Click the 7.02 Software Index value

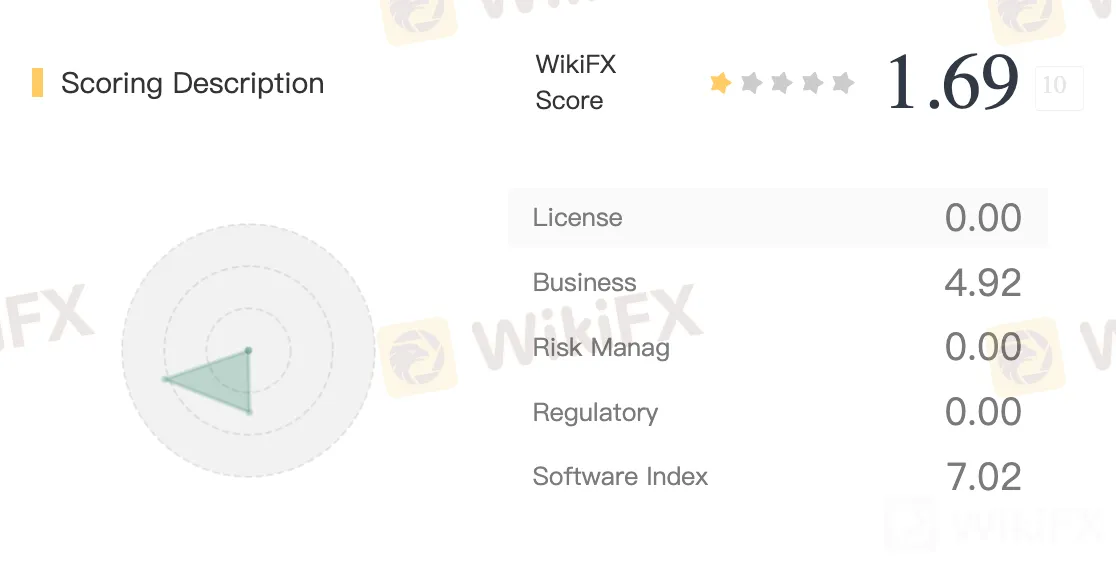984,477
